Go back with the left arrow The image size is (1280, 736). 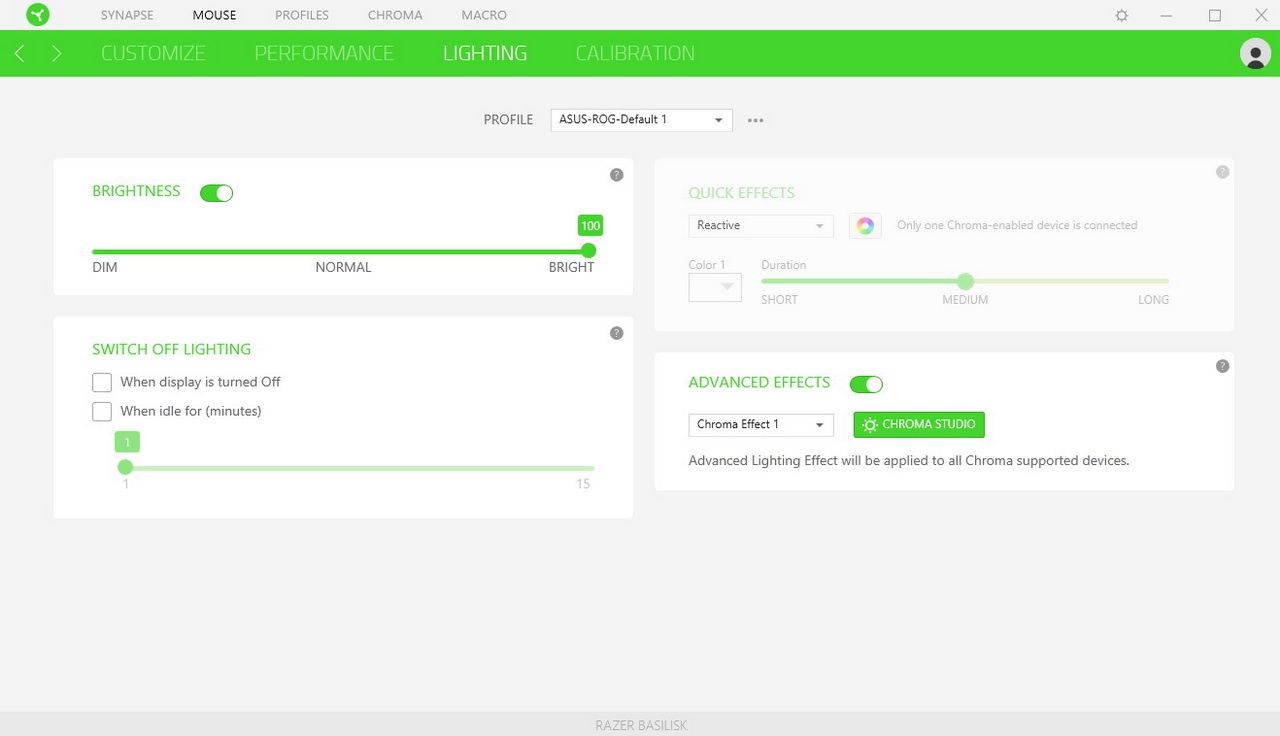coord(20,53)
